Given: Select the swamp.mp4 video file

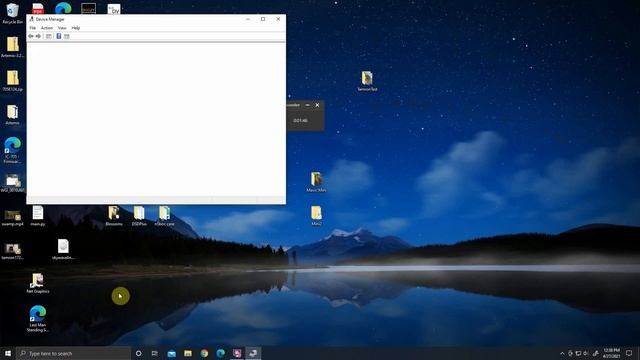Looking at the screenshot, I should point(13,218).
